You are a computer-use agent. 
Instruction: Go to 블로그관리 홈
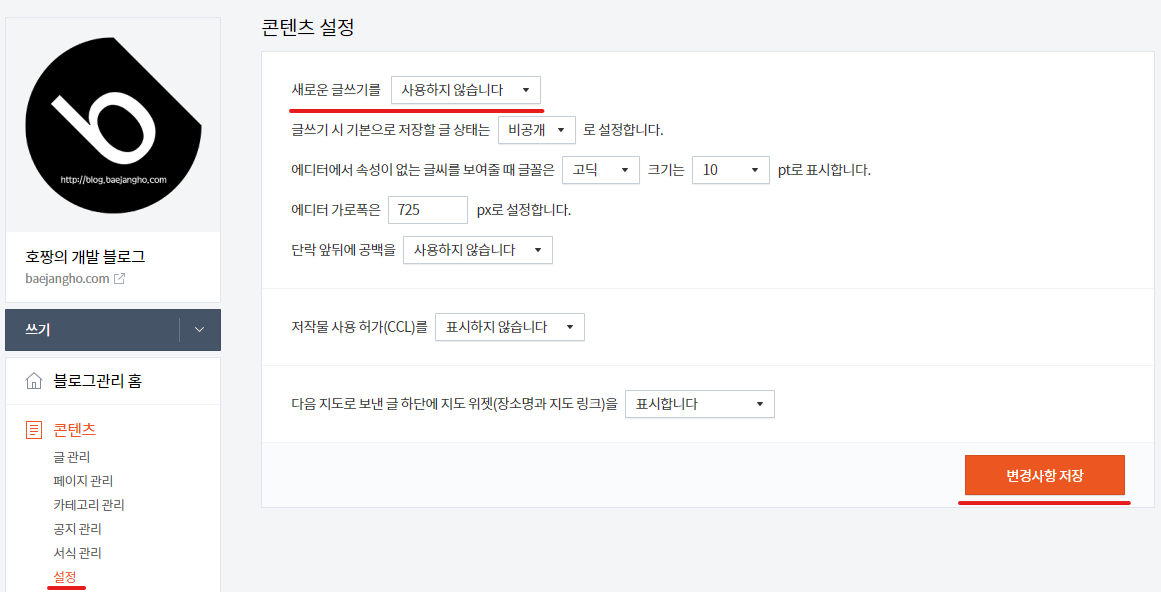(x=97, y=381)
